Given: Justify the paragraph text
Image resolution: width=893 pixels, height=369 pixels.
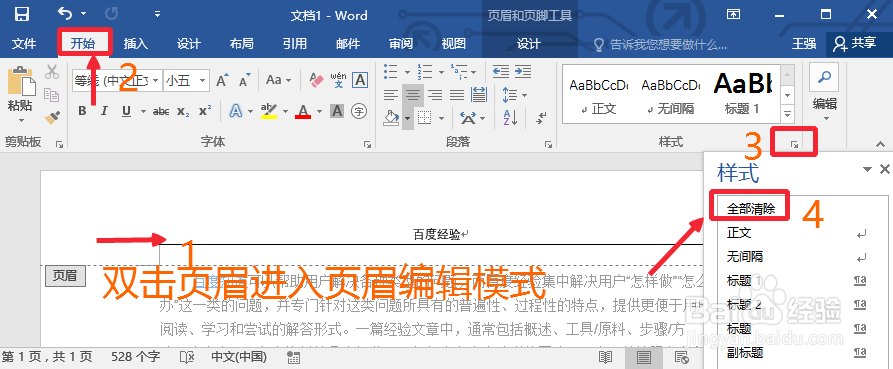Looking at the screenshot, I should tap(457, 95).
